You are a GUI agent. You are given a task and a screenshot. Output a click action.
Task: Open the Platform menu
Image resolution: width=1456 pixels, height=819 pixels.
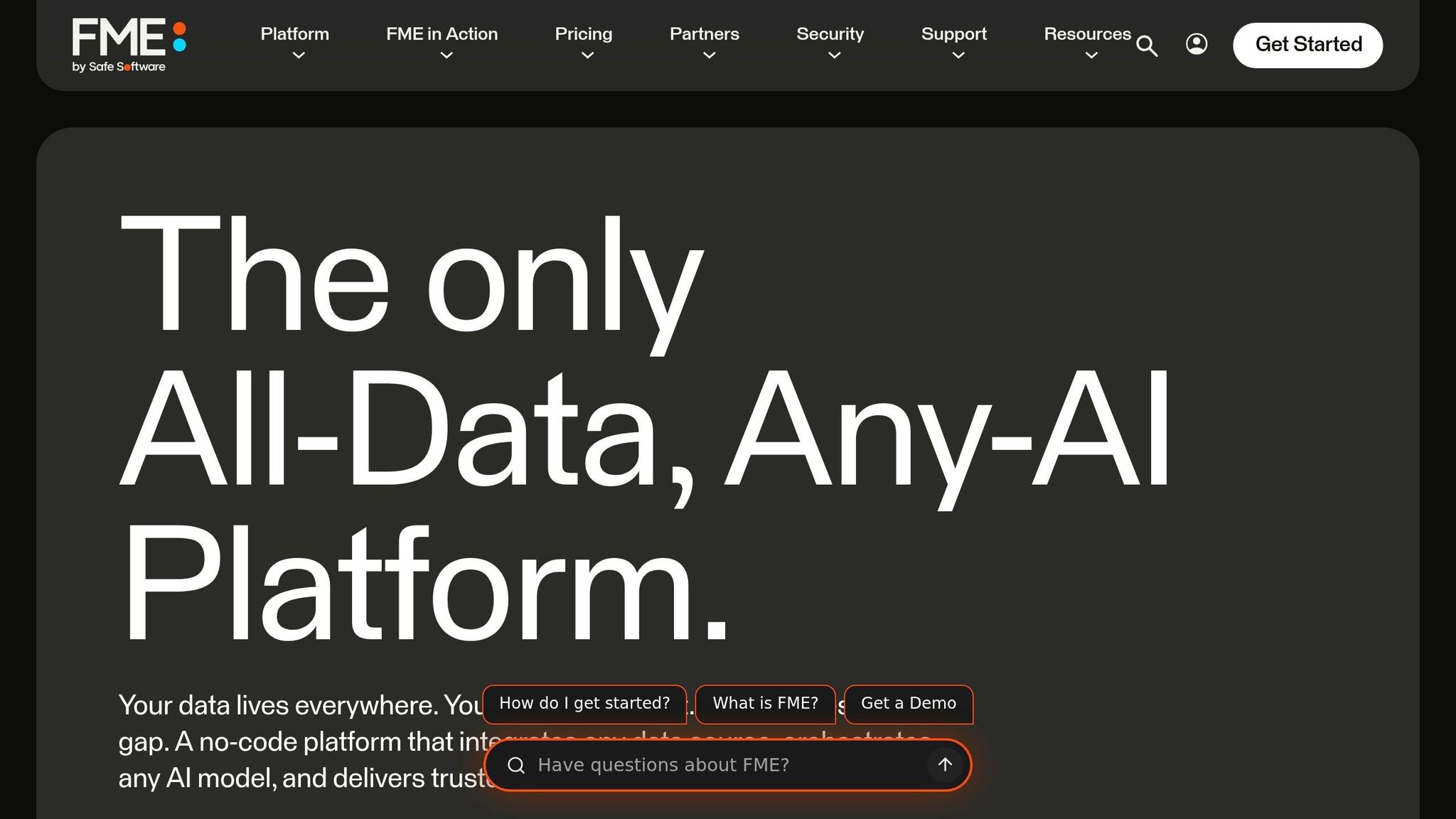pyautogui.click(x=295, y=34)
